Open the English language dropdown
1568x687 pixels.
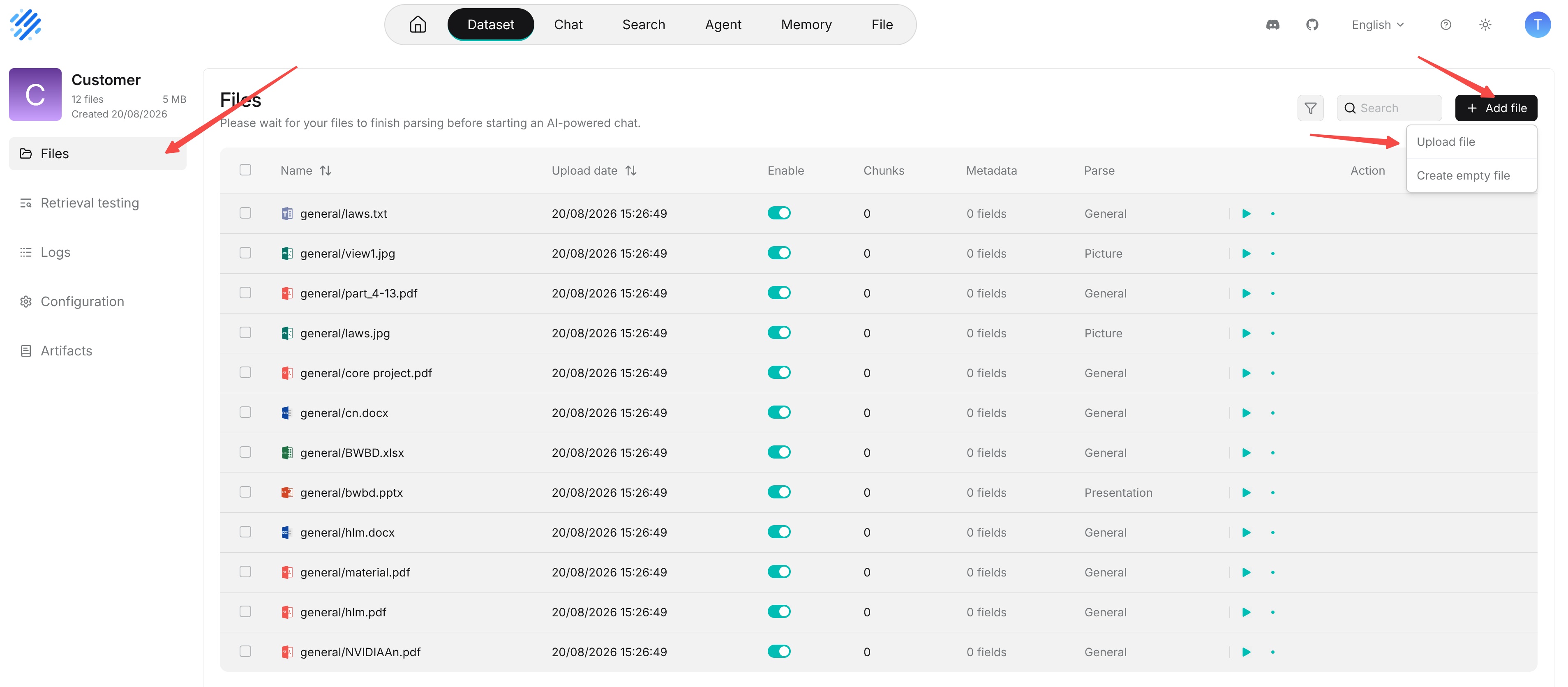point(1377,24)
